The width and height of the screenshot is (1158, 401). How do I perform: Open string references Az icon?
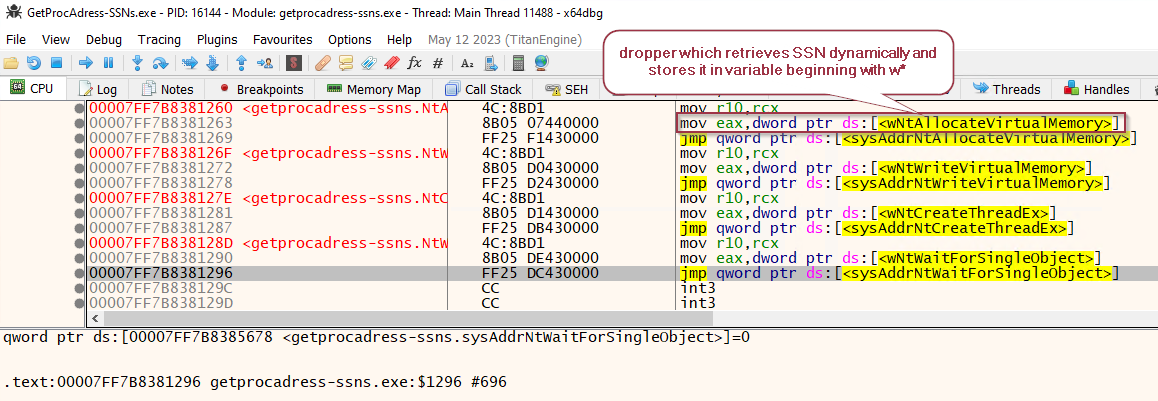point(467,64)
